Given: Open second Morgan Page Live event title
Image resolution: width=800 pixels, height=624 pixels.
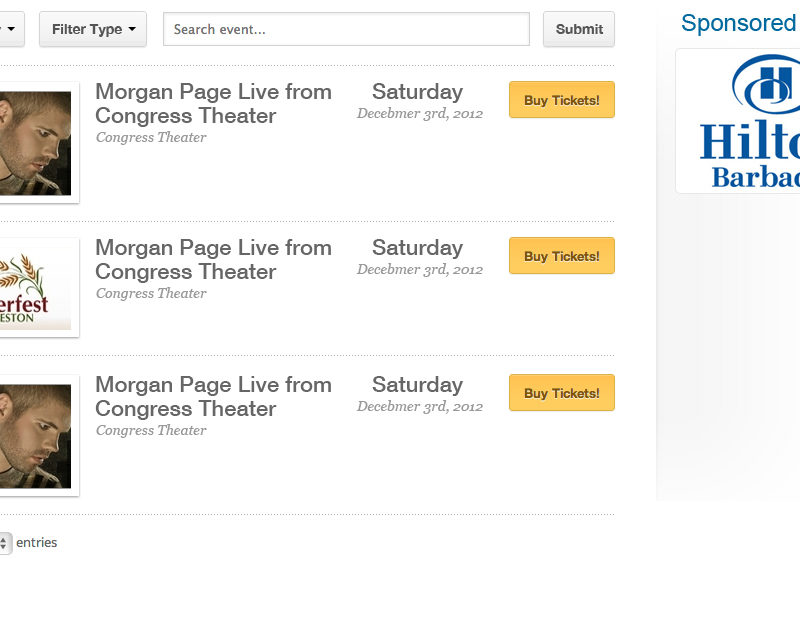Looking at the screenshot, I should [x=213, y=260].
